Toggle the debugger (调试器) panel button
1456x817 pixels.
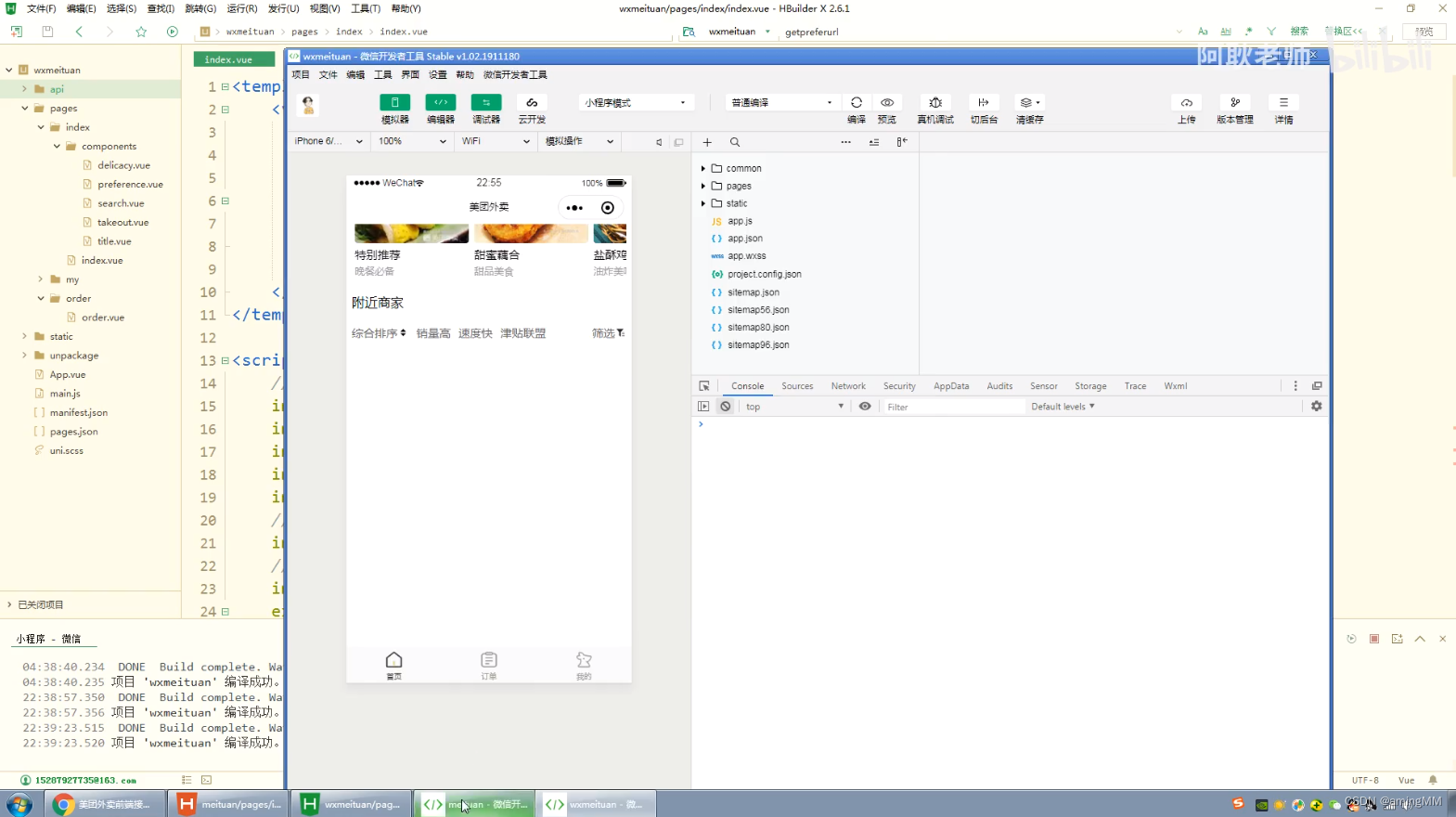click(x=485, y=102)
